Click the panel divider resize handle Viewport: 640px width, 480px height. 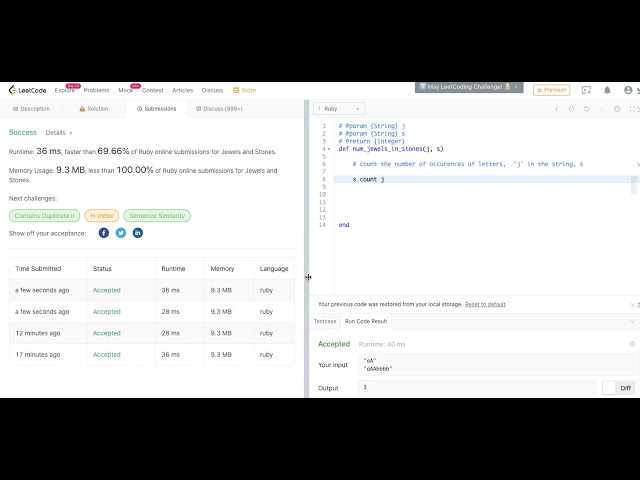pyautogui.click(x=307, y=249)
